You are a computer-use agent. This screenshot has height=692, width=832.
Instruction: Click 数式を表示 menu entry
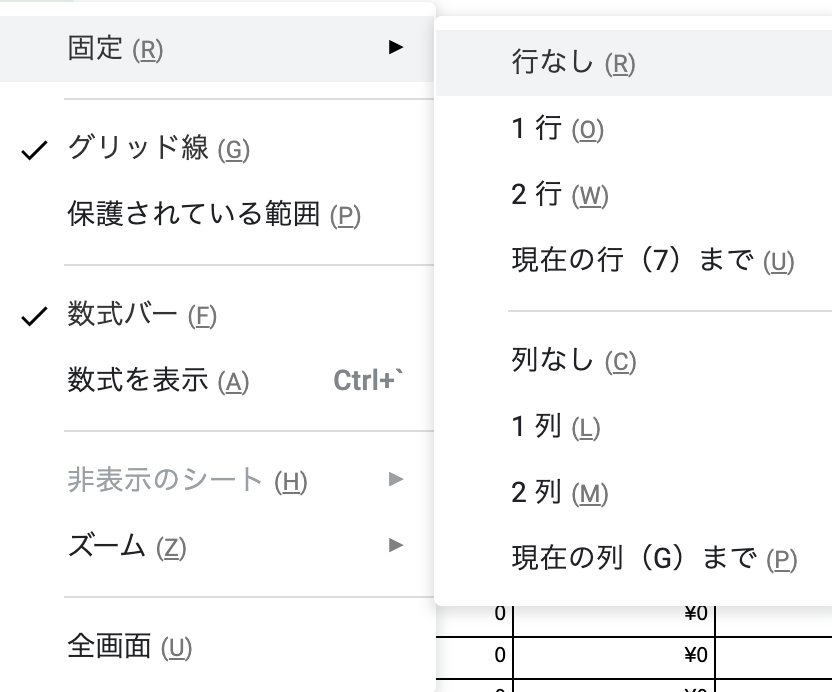click(157, 381)
